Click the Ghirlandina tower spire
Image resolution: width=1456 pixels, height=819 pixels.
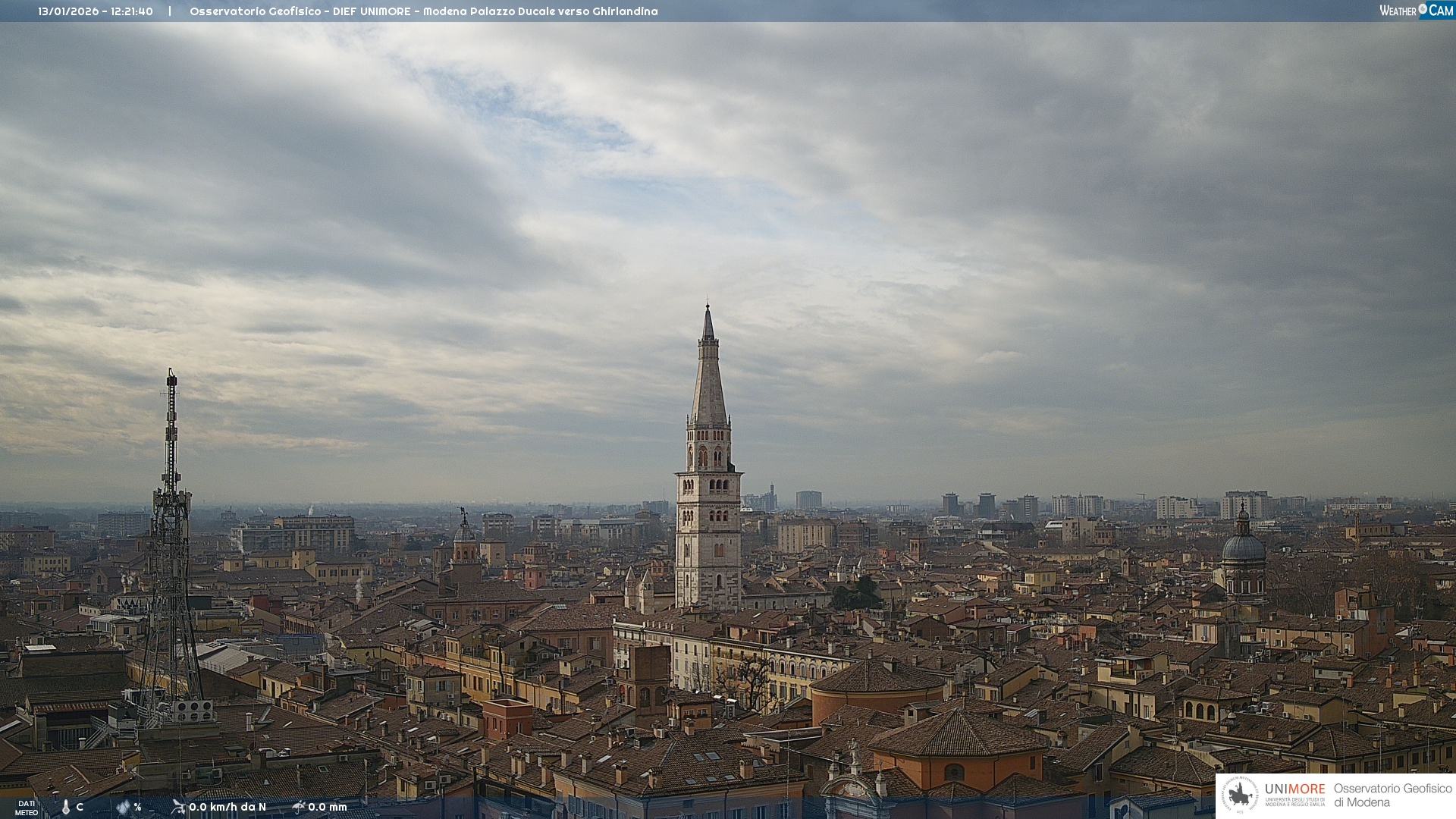point(708,364)
